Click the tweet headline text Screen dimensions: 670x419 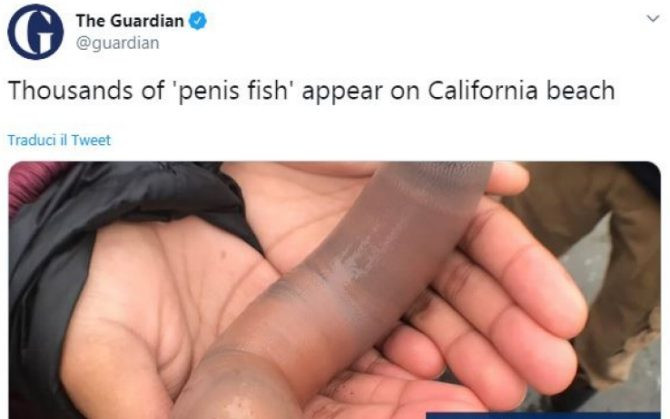(311, 91)
